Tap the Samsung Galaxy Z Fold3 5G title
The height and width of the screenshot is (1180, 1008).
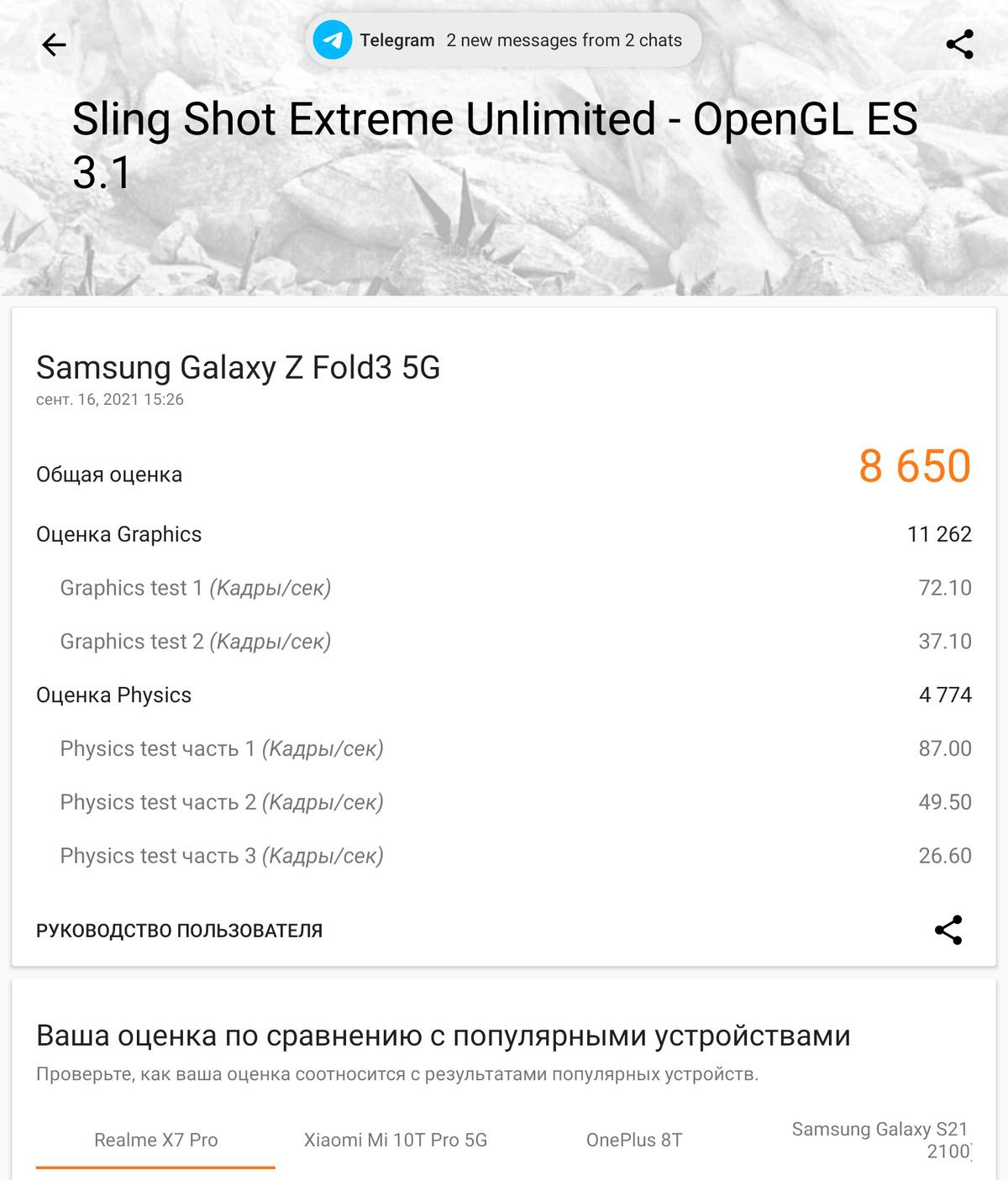[x=239, y=368]
